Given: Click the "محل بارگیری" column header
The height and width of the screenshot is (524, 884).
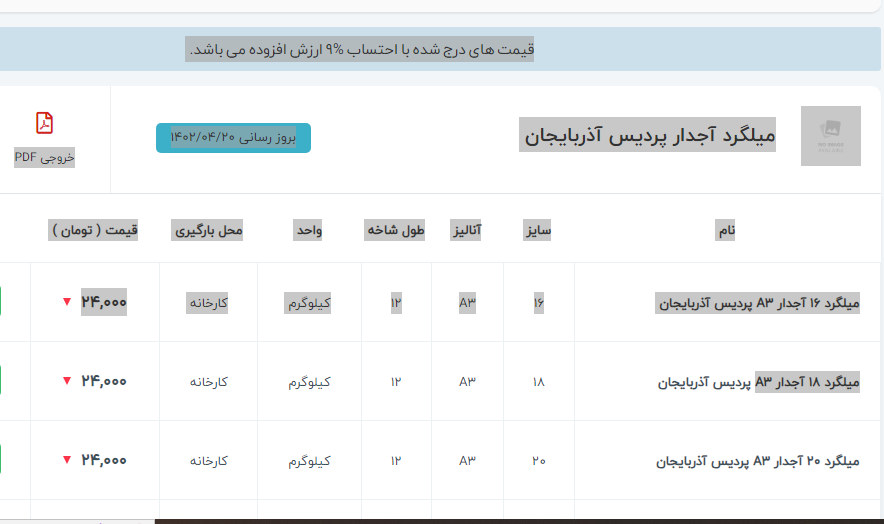Looking at the screenshot, I should [208, 231].
